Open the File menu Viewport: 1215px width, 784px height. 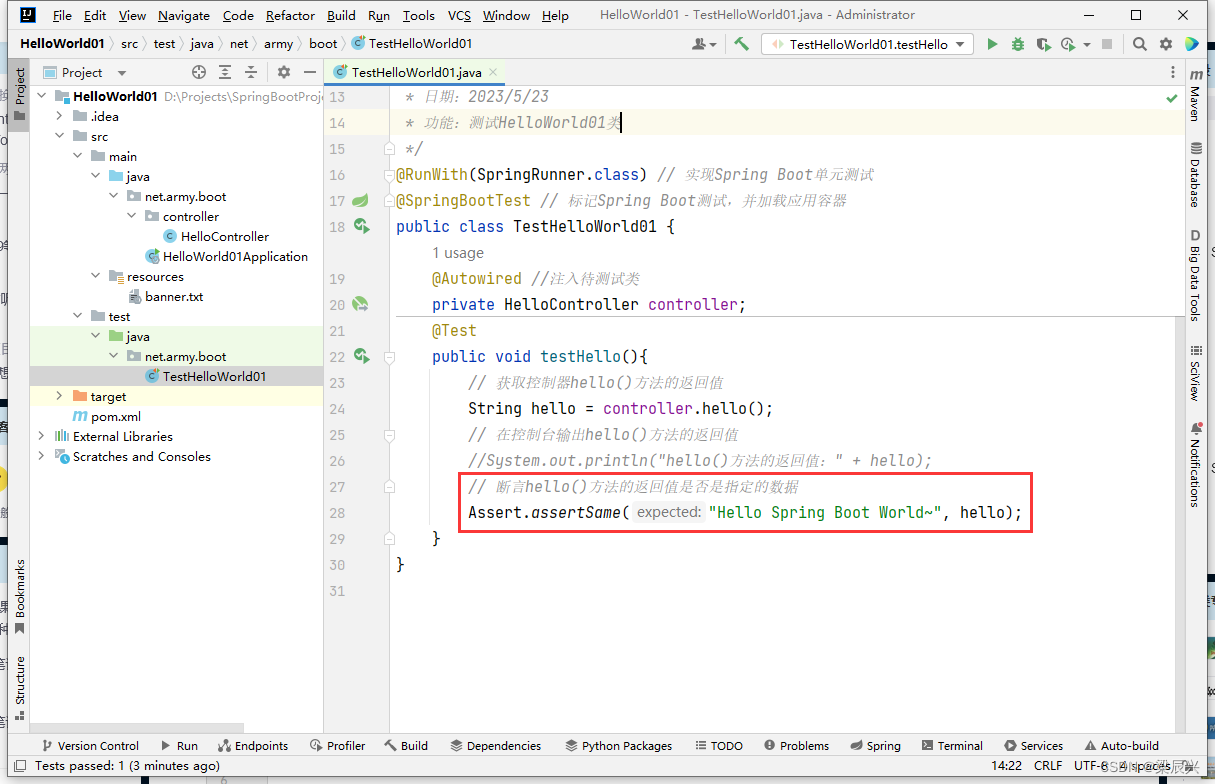click(x=62, y=15)
